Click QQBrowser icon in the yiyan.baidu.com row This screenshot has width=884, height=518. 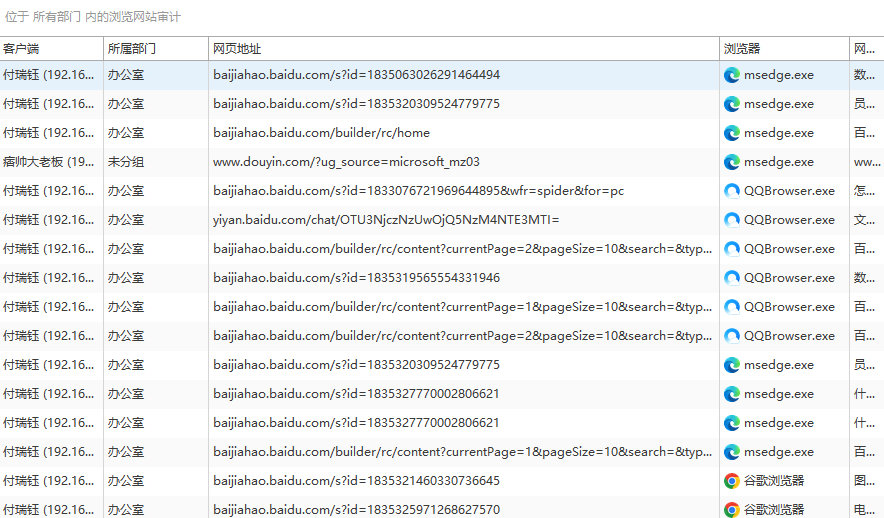(x=732, y=220)
